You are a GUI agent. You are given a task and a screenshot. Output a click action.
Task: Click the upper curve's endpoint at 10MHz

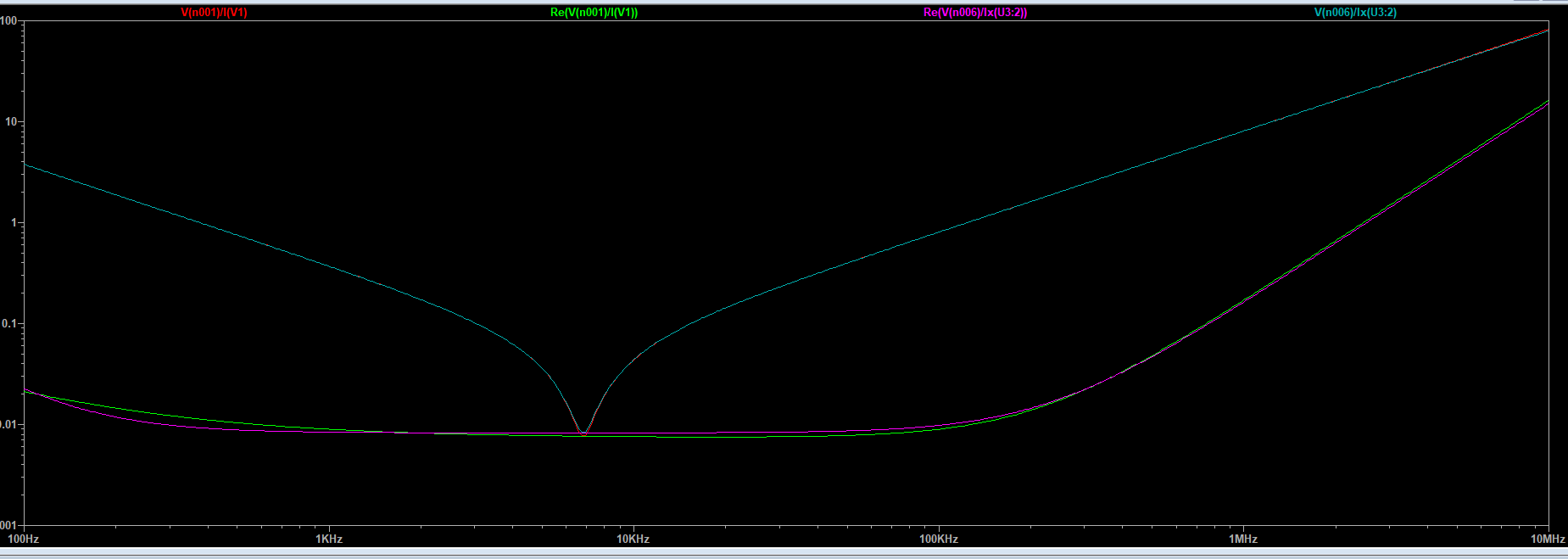tap(1548, 31)
